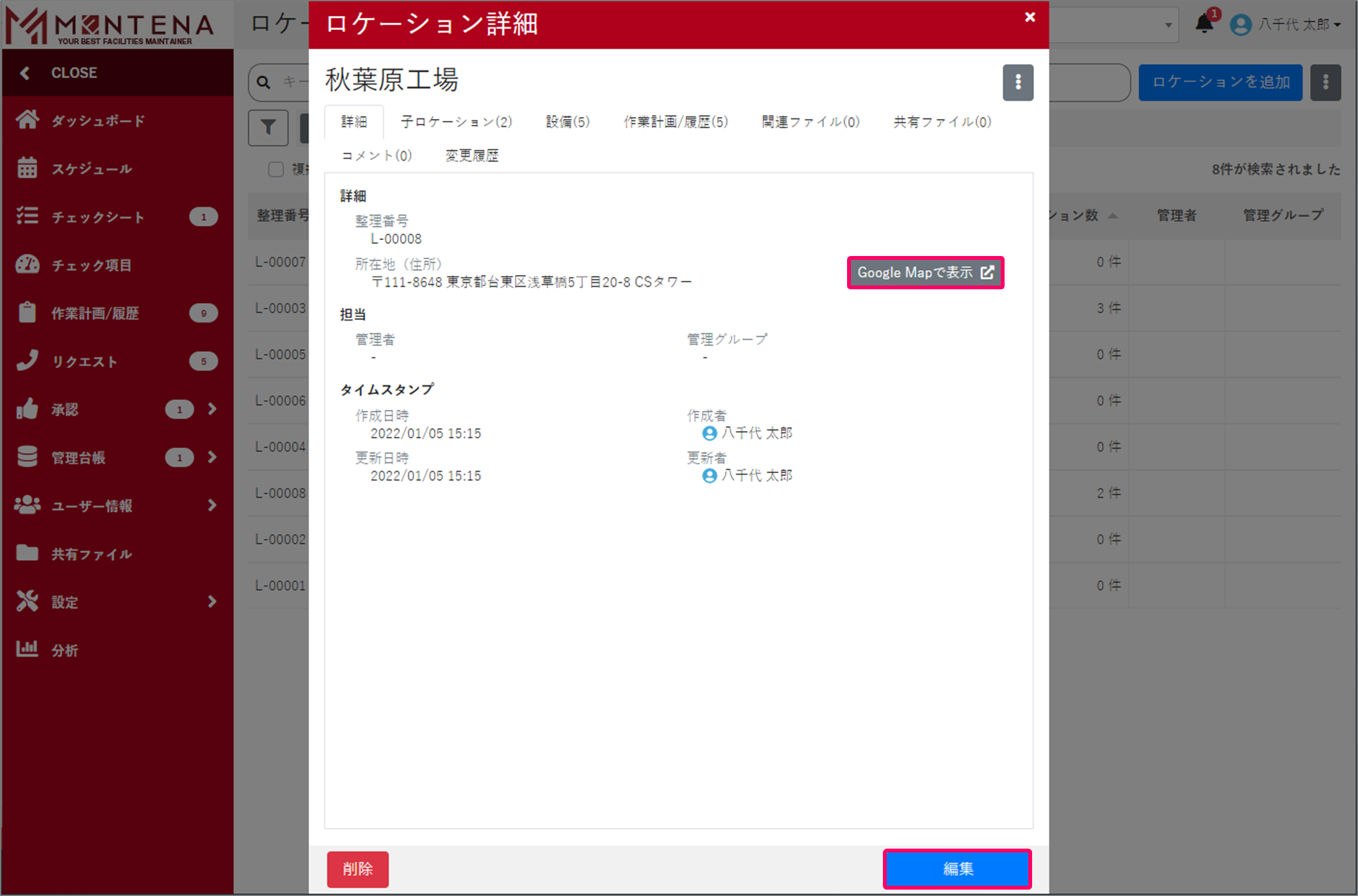Toggle the multiple selection checkbox

pyautogui.click(x=276, y=169)
